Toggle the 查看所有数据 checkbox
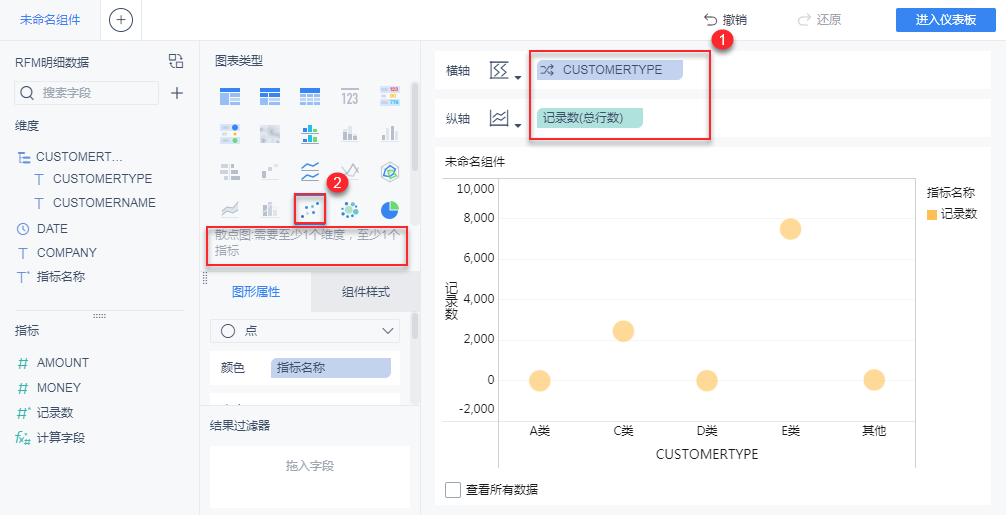1006x515 pixels. (453, 490)
